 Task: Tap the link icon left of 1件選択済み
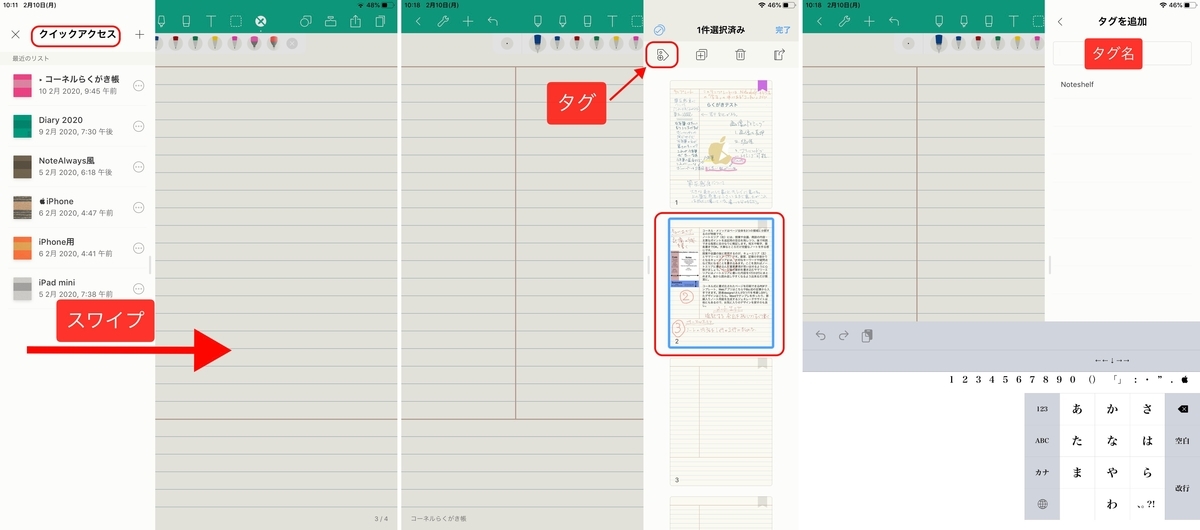point(659,30)
